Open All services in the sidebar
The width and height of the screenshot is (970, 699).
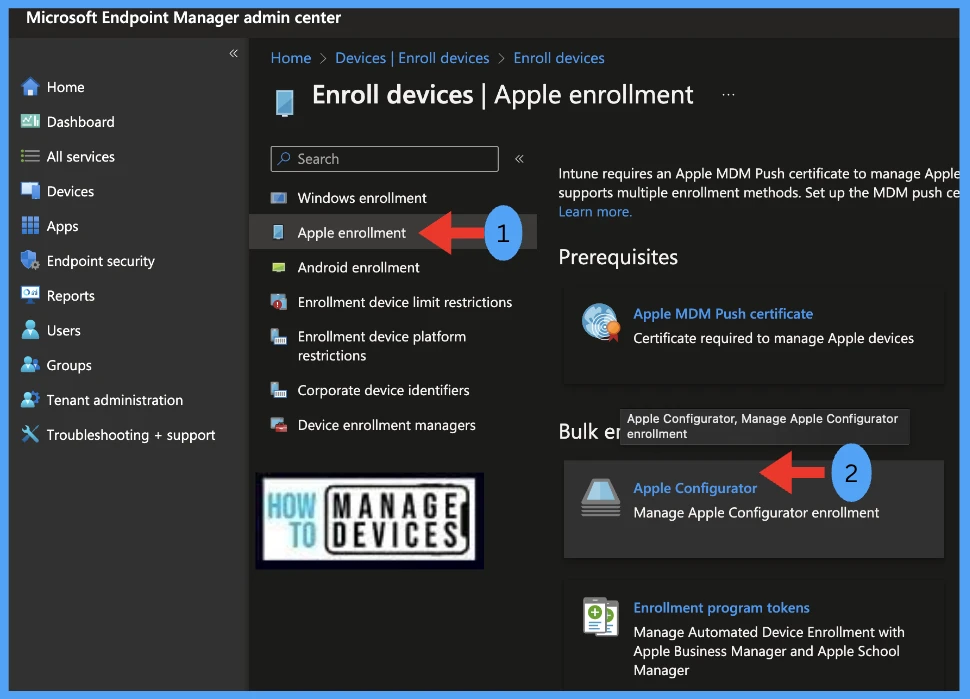coord(80,157)
